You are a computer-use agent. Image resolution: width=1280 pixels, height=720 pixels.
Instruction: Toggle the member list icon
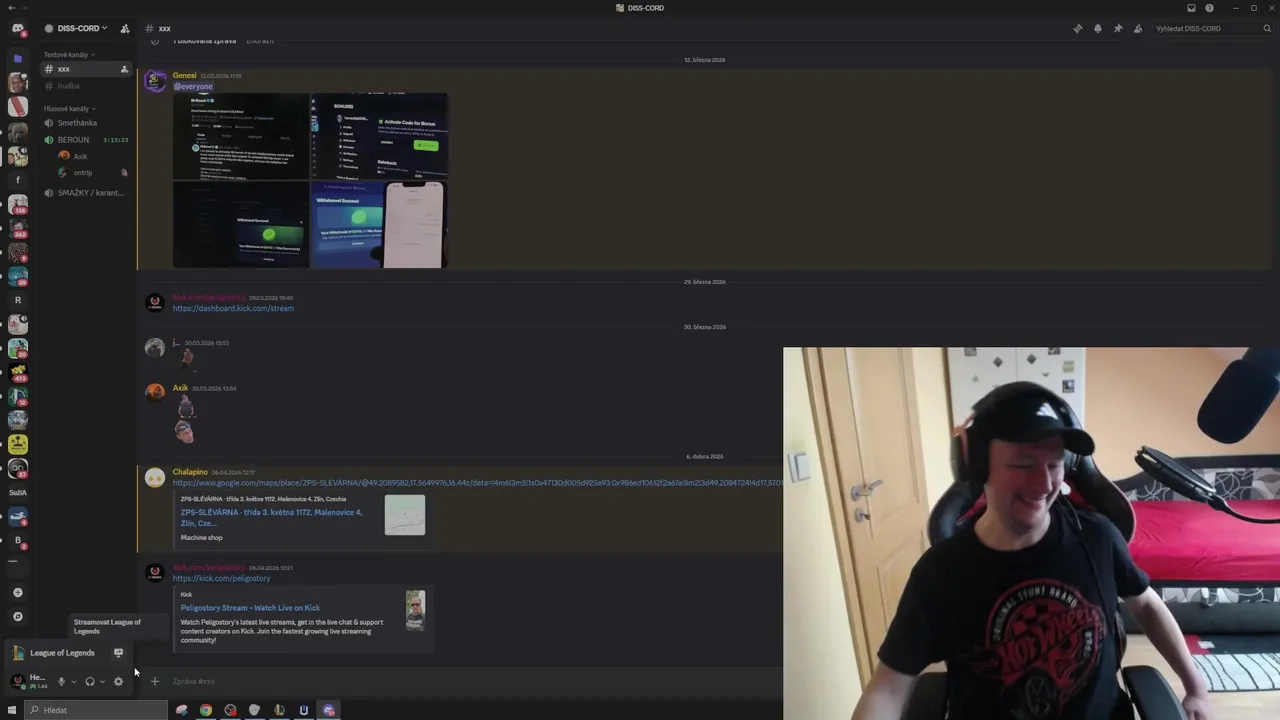tap(1137, 28)
